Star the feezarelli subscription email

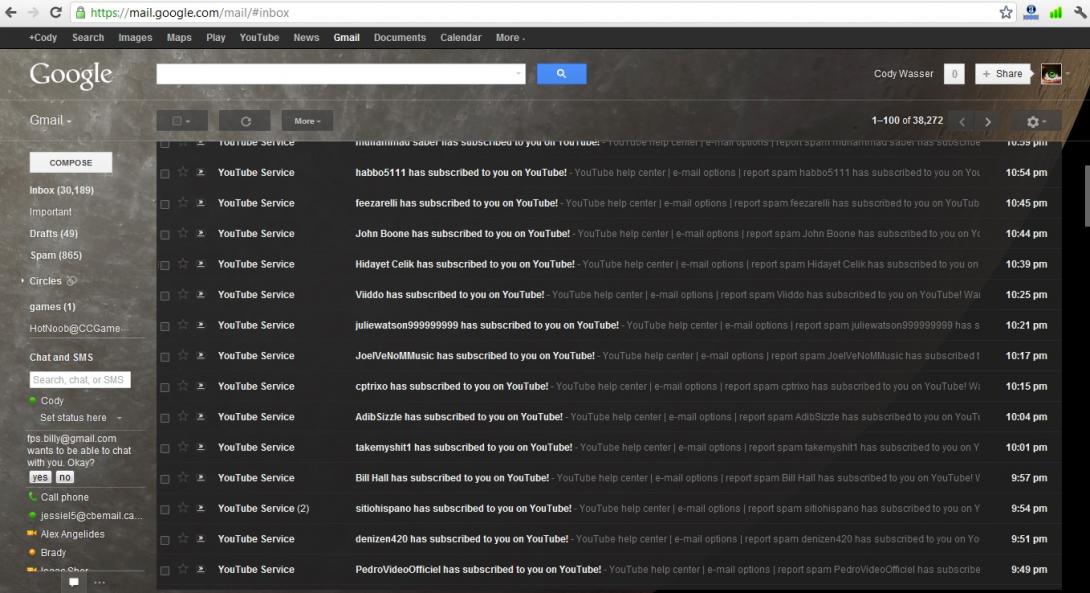[x=183, y=202]
